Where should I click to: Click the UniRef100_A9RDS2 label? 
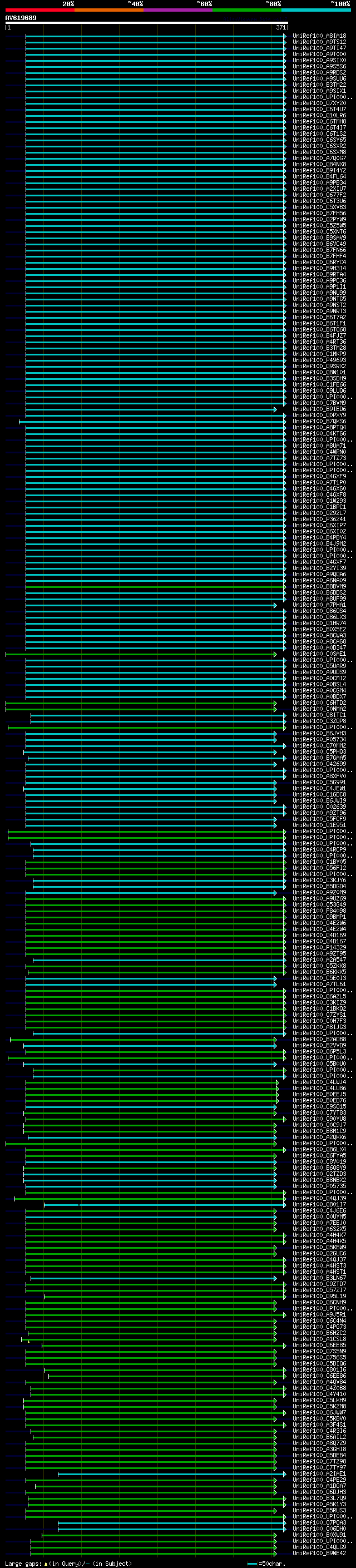click(319, 72)
